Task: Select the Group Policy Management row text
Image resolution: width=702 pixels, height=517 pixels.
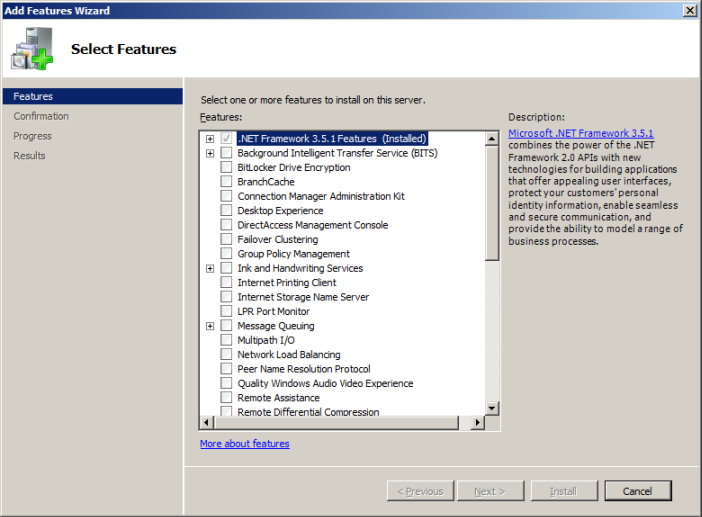Action: pos(294,254)
